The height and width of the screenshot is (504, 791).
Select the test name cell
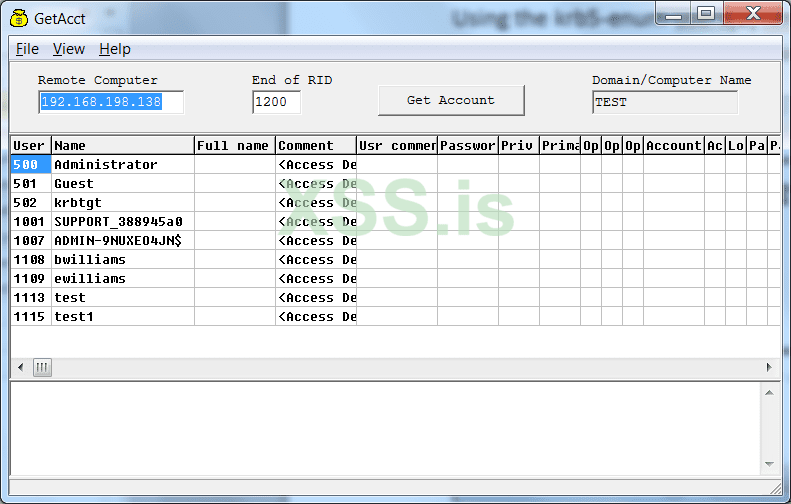[123, 298]
